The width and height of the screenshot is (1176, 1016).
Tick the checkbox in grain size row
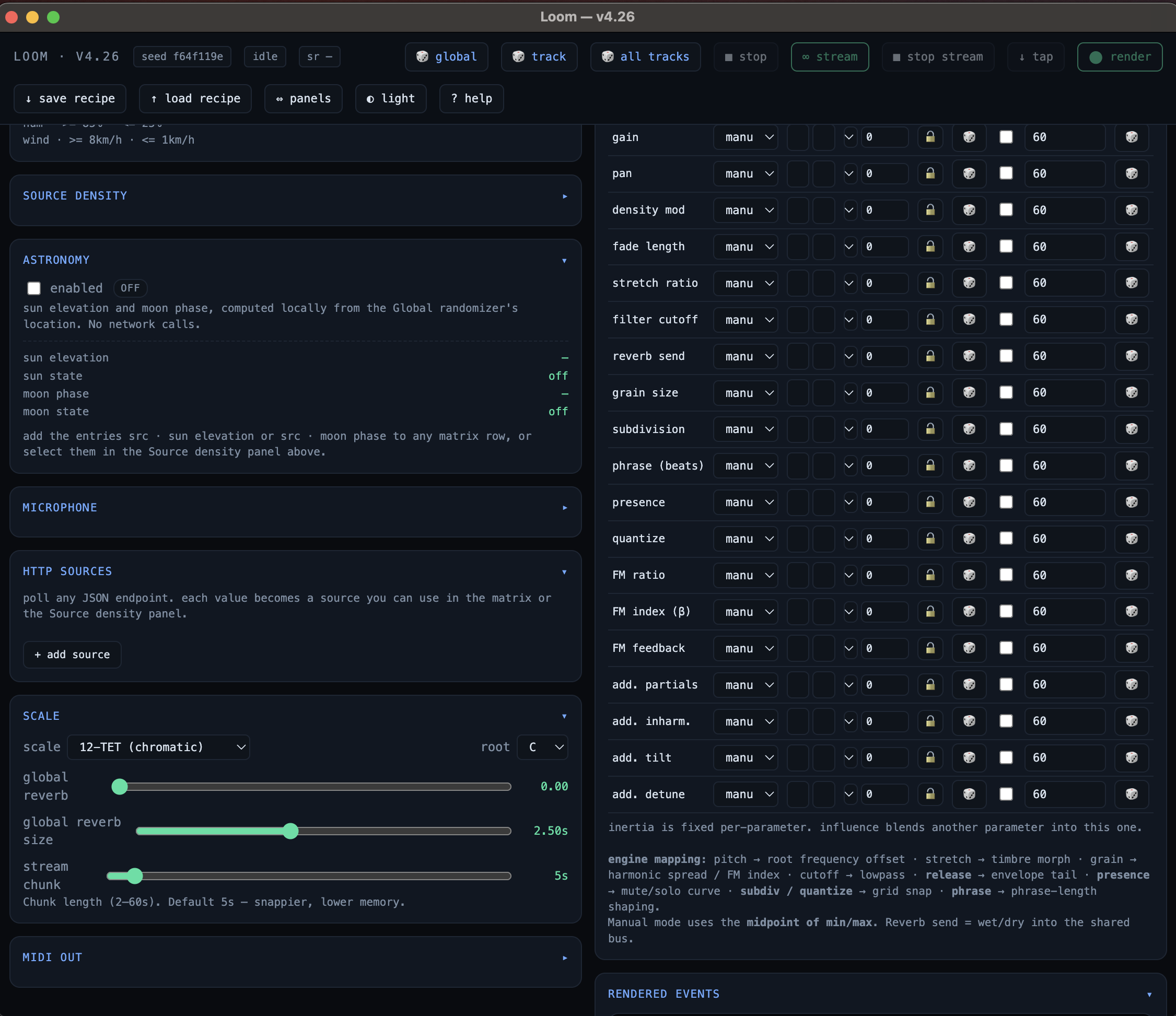[x=1006, y=393]
